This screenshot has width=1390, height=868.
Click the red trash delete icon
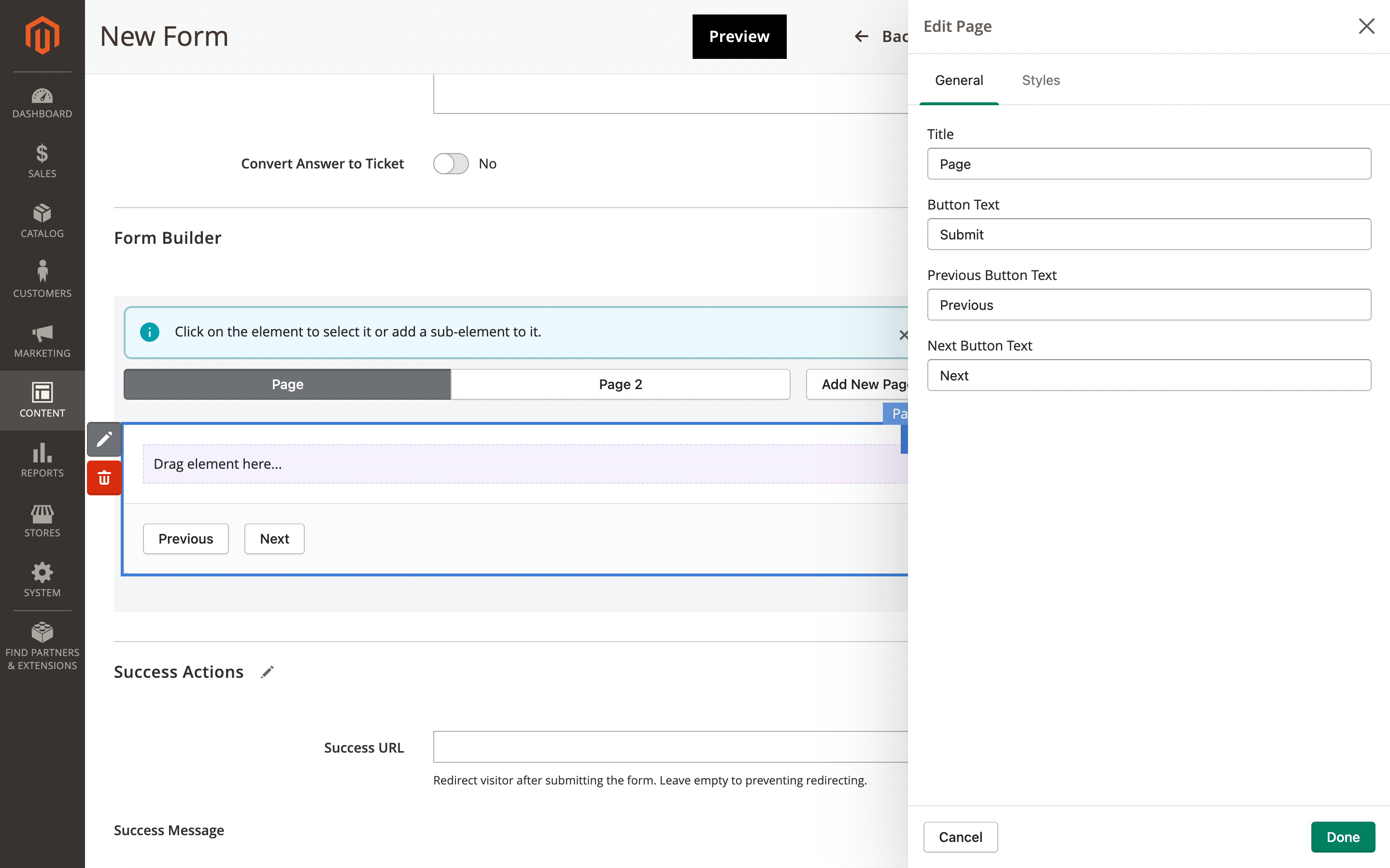(x=104, y=477)
